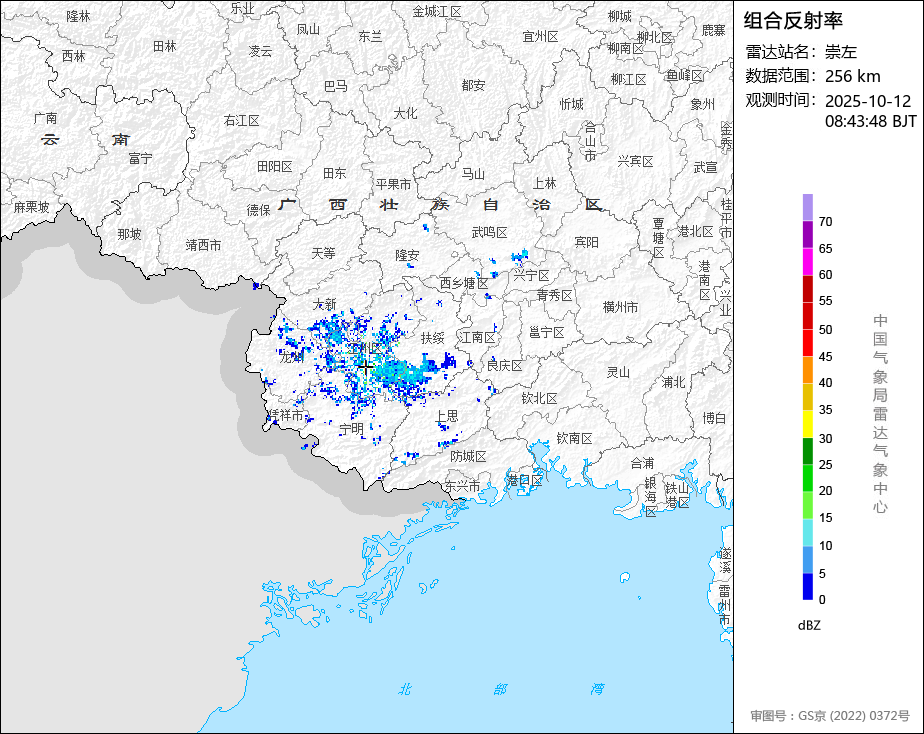Click the 合浦 county label
The image size is (924, 734).
click(x=642, y=464)
